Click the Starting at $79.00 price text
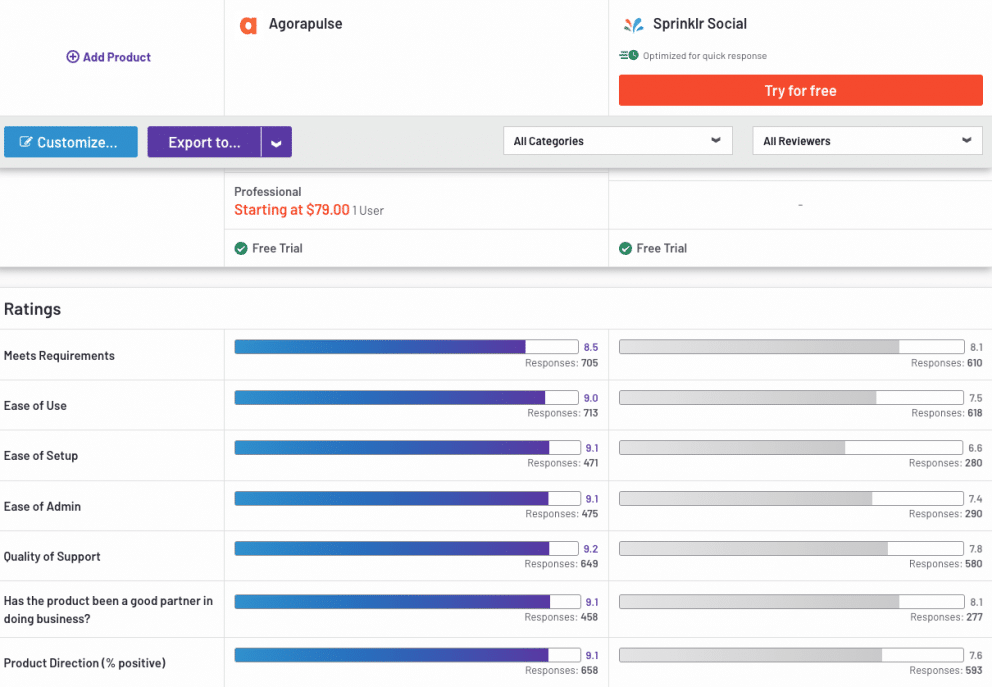Screen dimensions: 992x687 coord(292,210)
